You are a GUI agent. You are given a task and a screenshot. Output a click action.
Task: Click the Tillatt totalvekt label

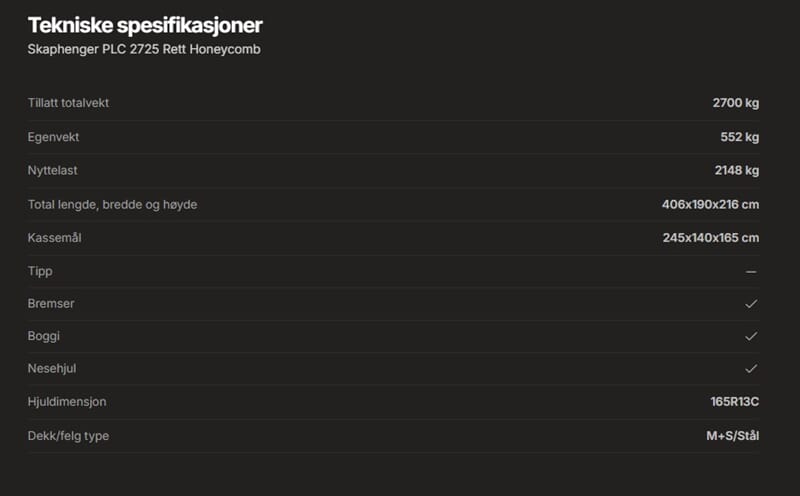[68, 103]
